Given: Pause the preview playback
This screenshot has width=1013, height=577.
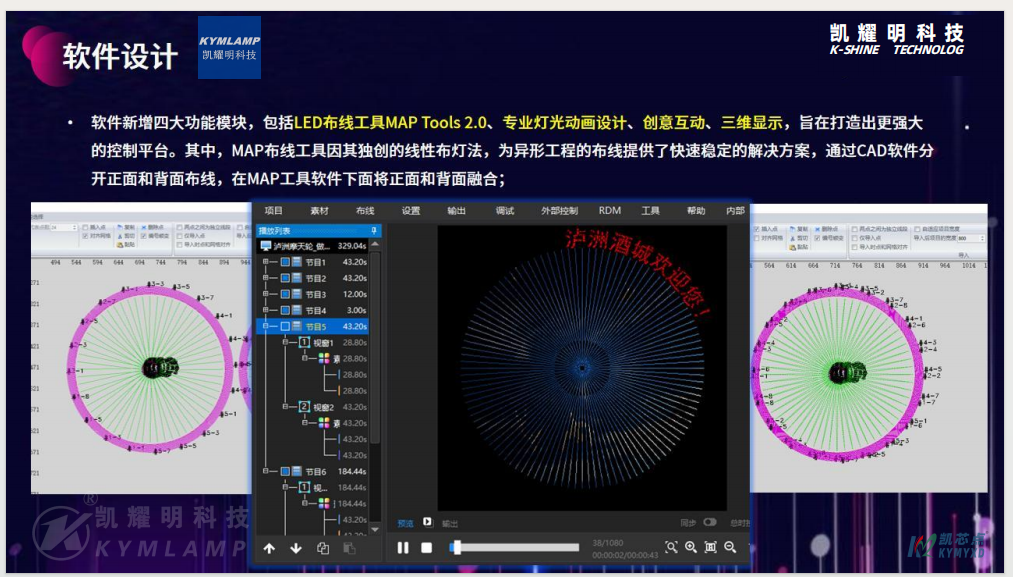Looking at the screenshot, I should coord(402,548).
